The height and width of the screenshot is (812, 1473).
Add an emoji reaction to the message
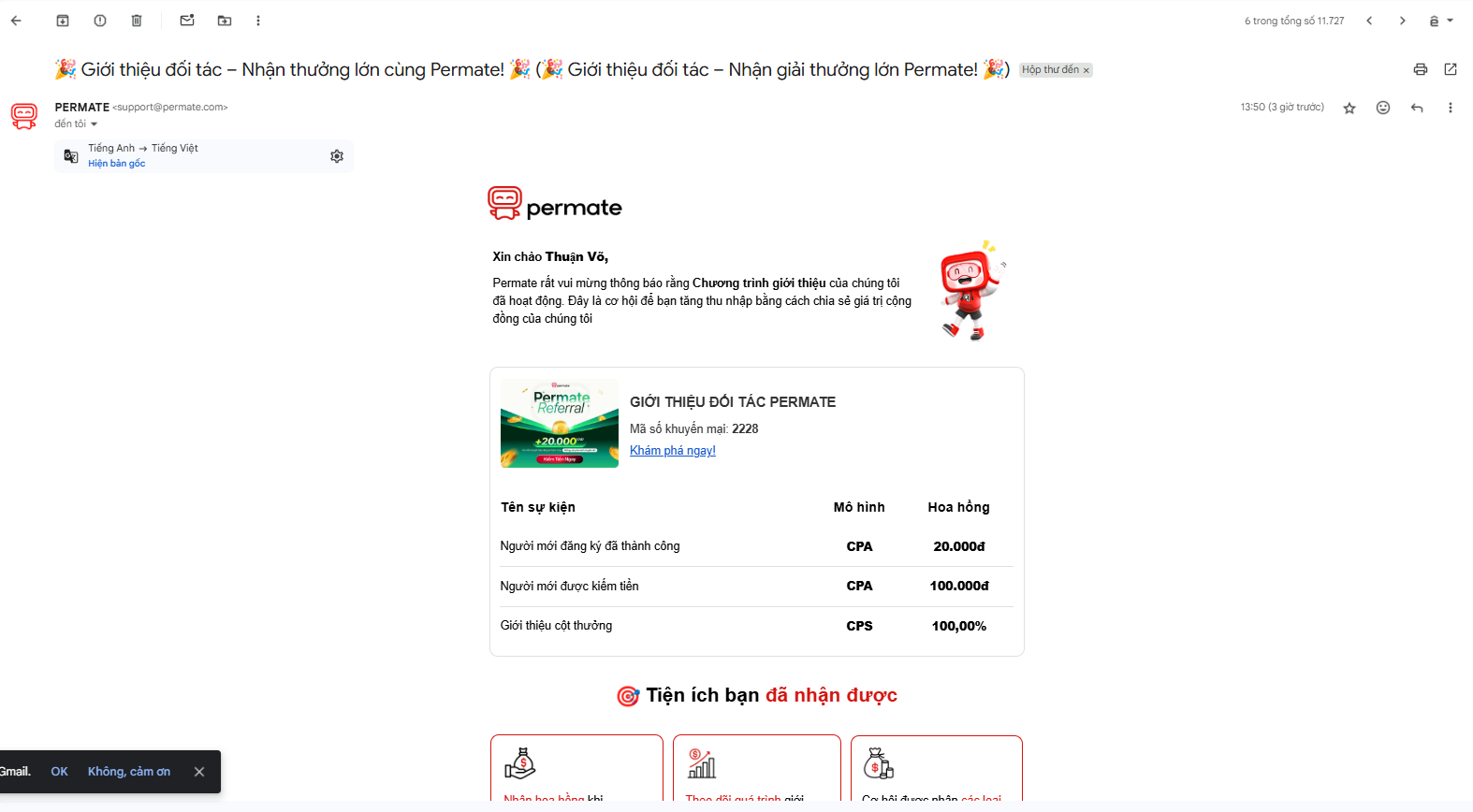coord(1383,108)
